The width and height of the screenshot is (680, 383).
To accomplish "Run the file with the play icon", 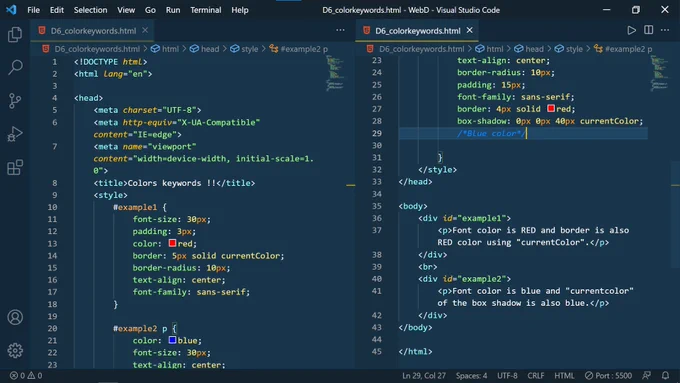I will click(631, 30).
